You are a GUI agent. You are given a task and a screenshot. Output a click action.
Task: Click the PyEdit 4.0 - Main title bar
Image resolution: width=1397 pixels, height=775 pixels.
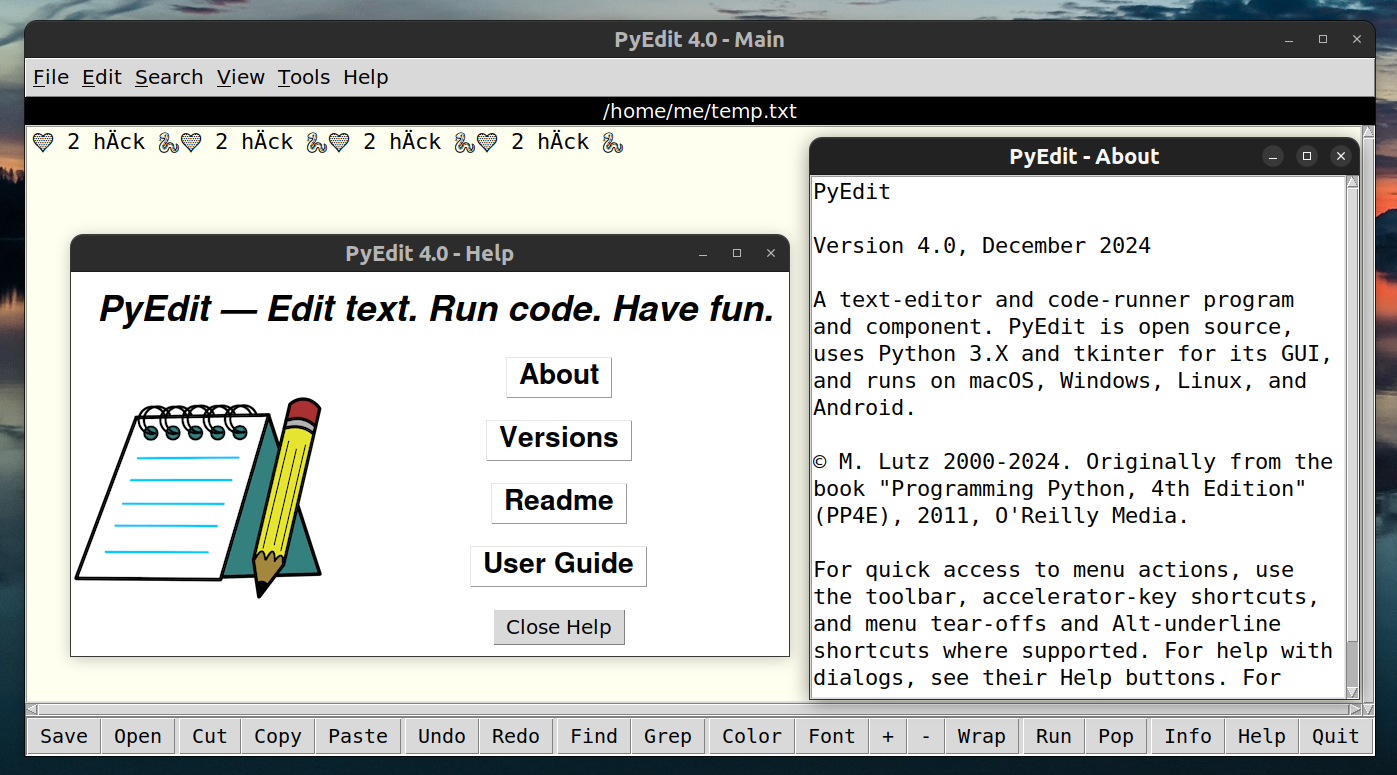coord(699,39)
